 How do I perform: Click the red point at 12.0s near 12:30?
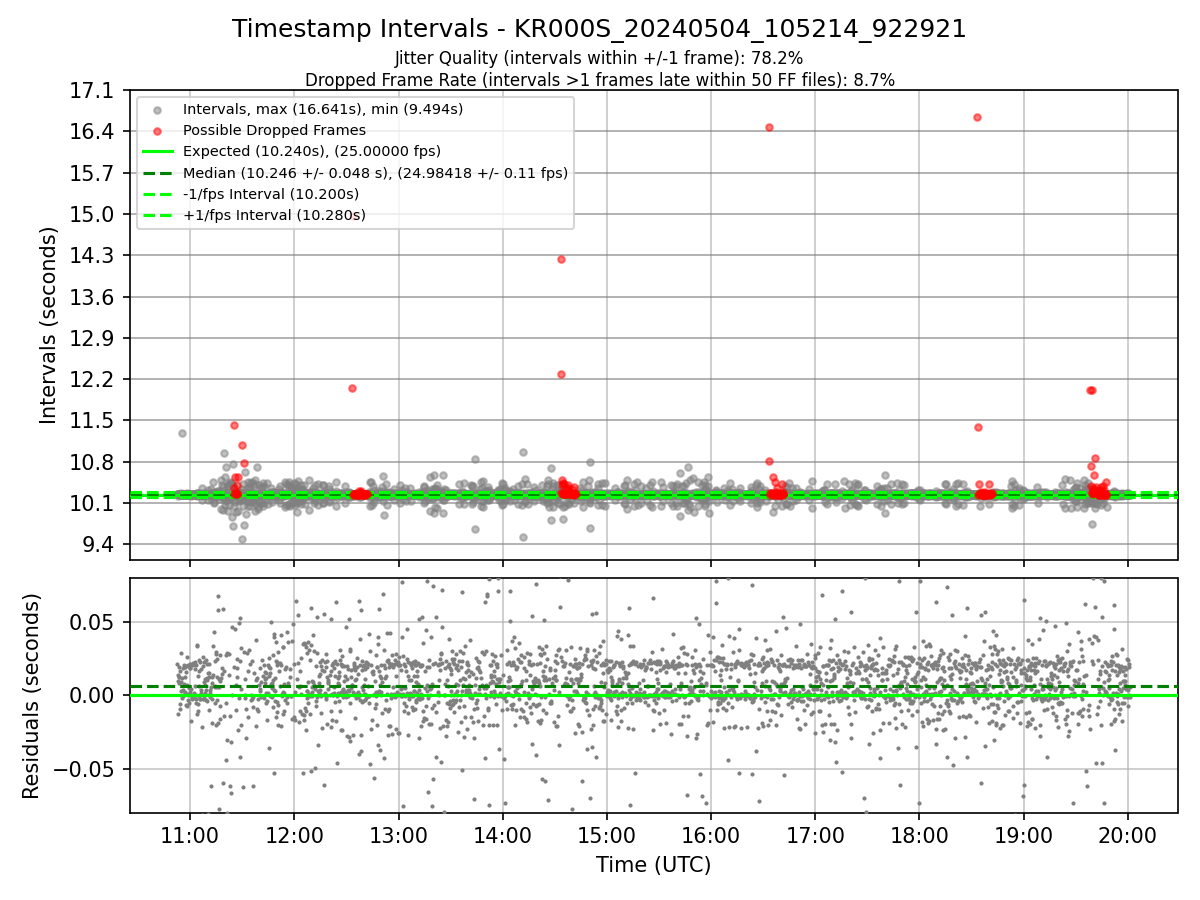[352, 388]
